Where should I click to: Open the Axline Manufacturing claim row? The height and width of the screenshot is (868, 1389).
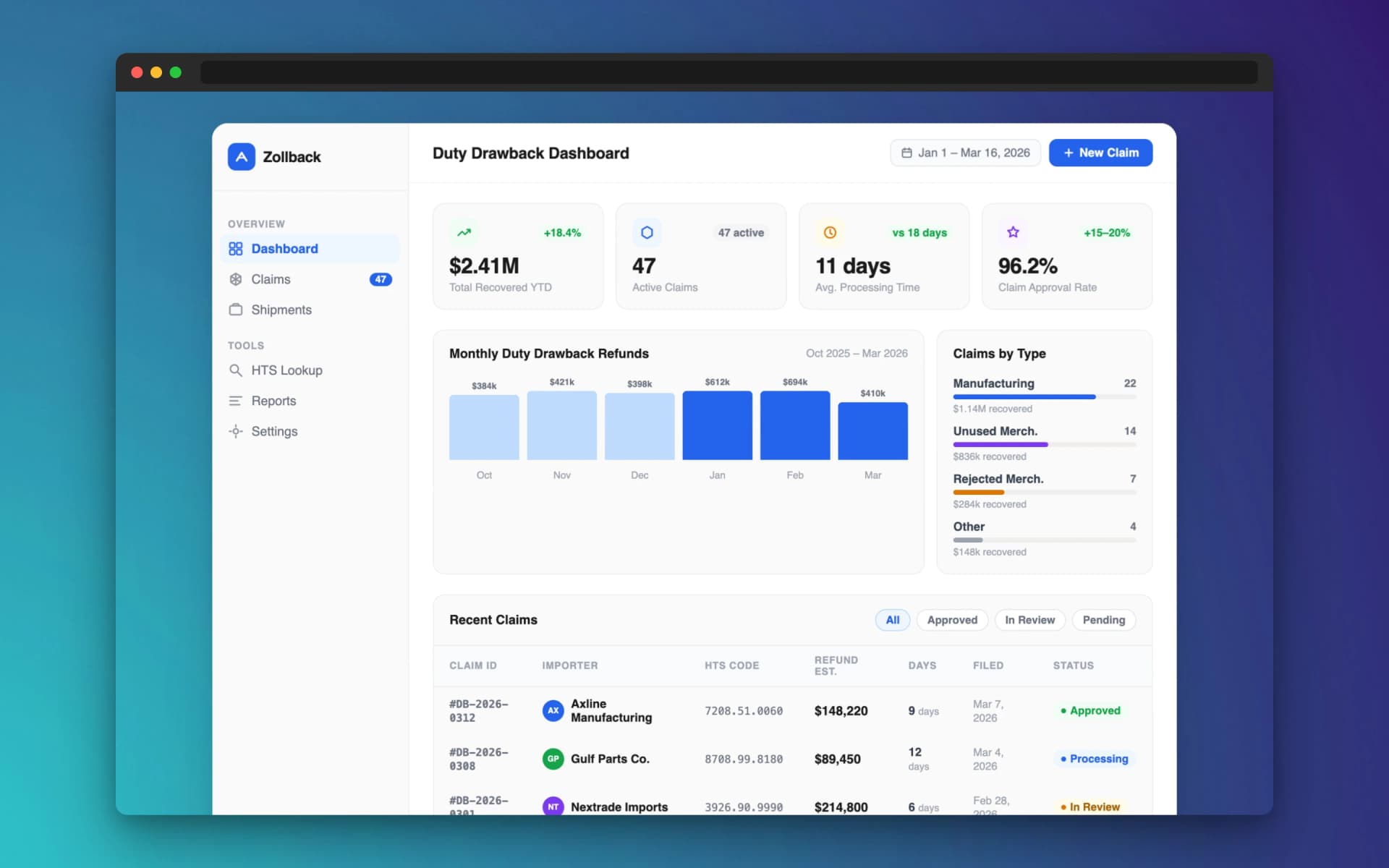pyautogui.click(x=611, y=710)
